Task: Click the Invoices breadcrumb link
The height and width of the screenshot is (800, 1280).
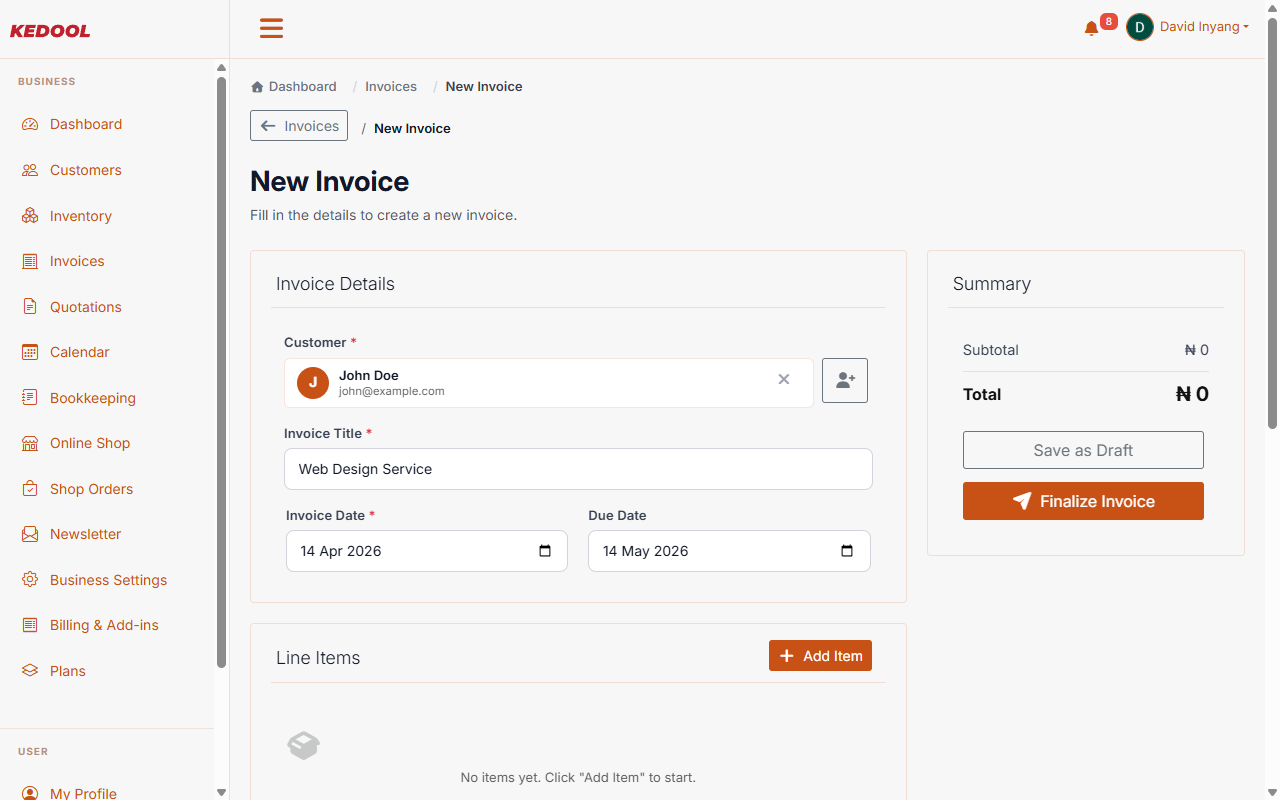Action: point(391,87)
